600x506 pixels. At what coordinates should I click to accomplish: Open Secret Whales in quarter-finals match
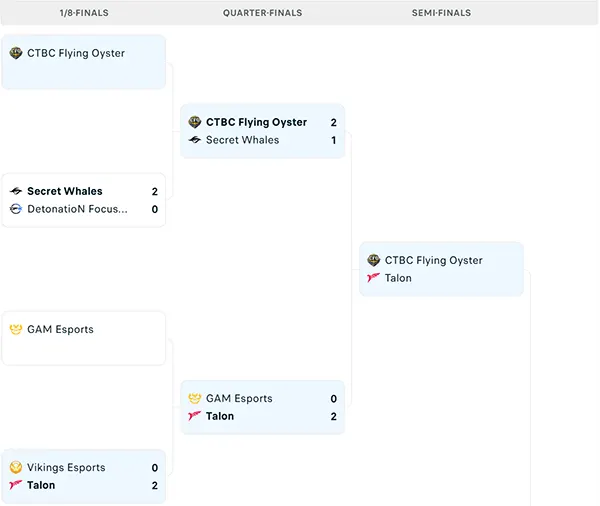243,140
